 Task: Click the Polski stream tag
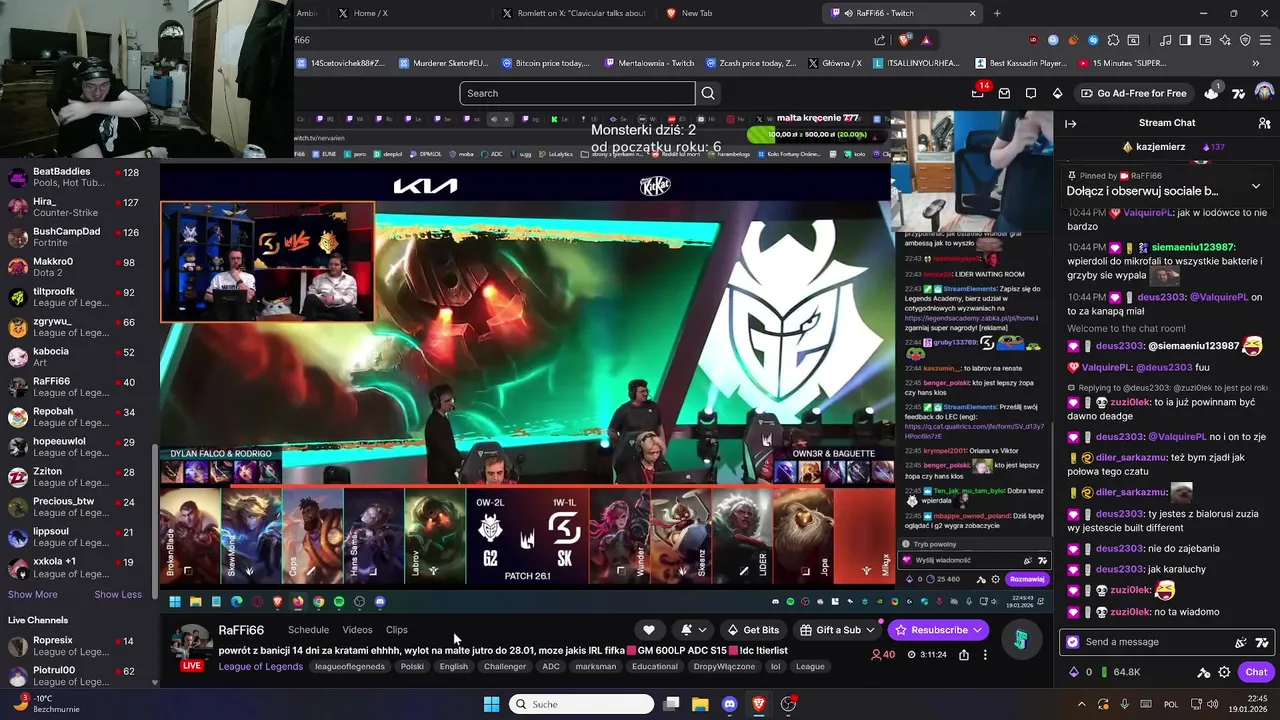[x=412, y=667]
